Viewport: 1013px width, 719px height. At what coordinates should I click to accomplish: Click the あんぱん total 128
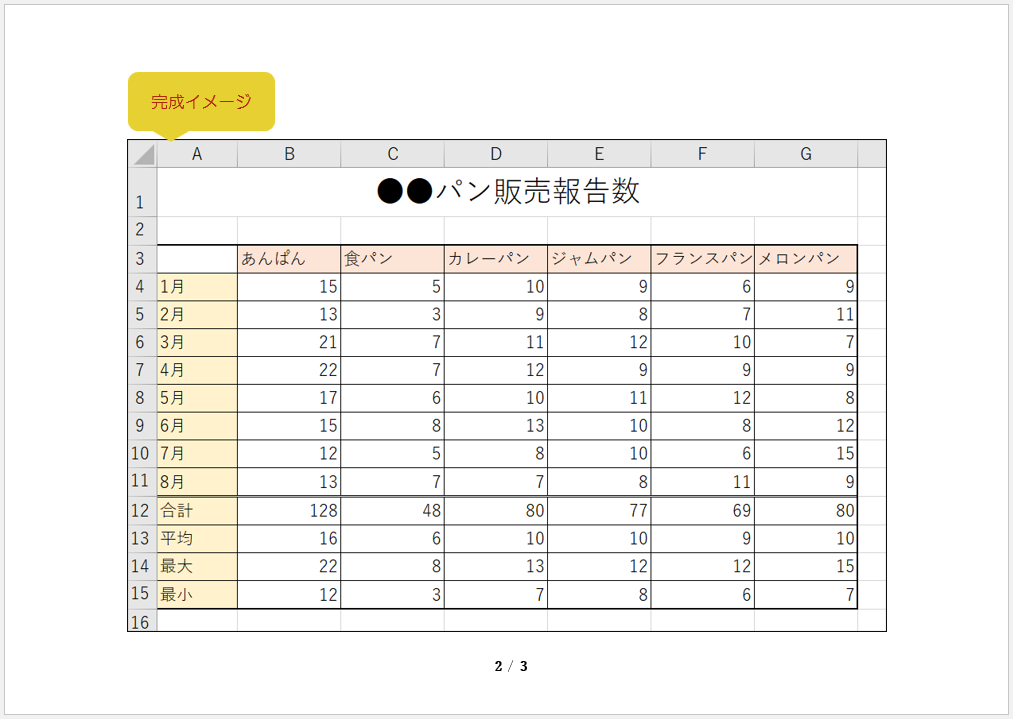[x=289, y=510]
